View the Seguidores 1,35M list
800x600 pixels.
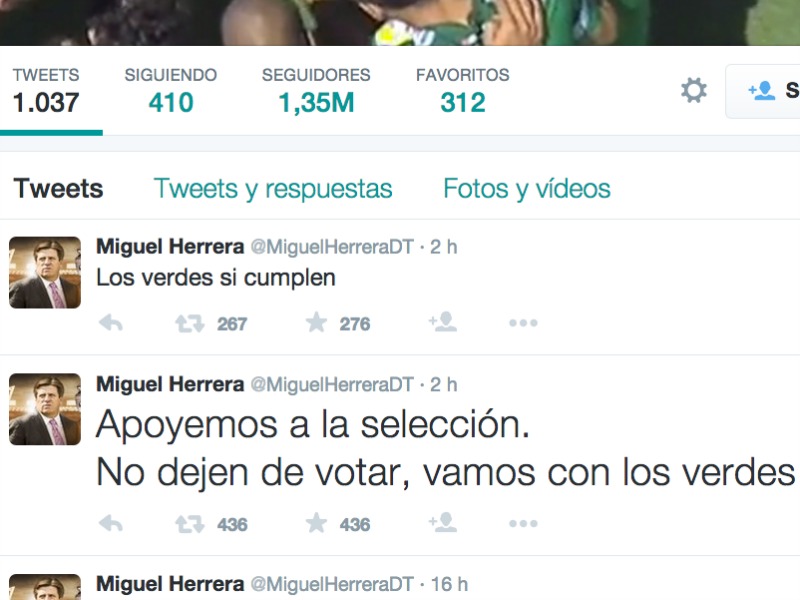pyautogui.click(x=316, y=91)
